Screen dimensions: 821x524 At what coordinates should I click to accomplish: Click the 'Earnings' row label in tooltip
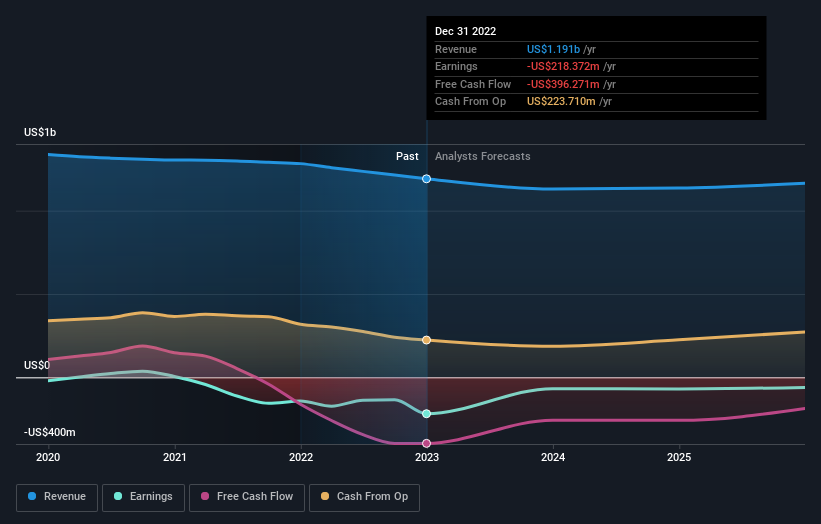[457, 66]
